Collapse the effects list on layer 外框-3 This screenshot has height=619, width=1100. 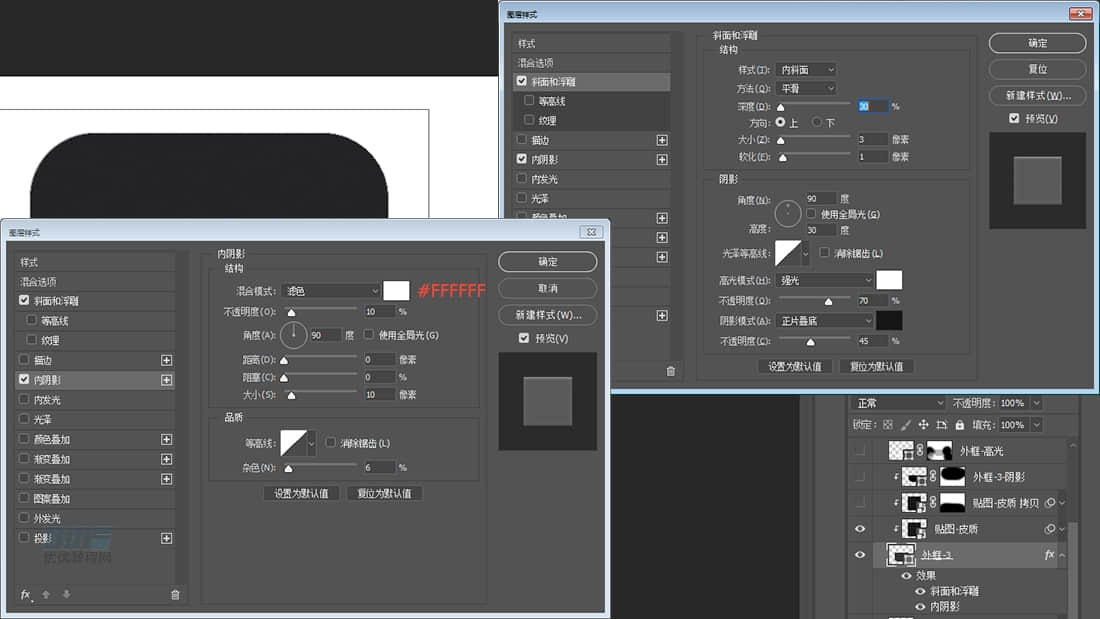tap(1062, 555)
